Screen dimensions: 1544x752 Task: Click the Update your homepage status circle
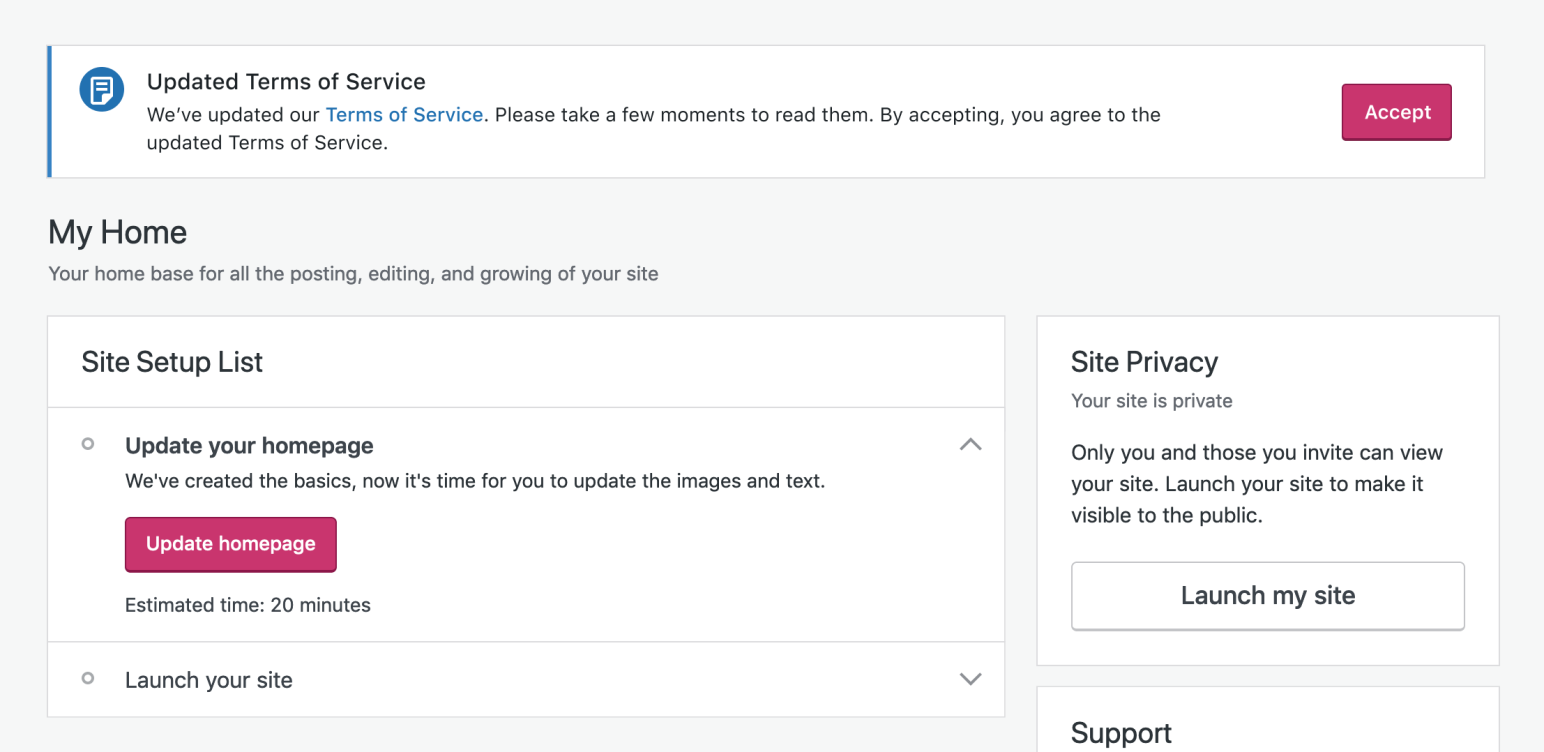(88, 444)
